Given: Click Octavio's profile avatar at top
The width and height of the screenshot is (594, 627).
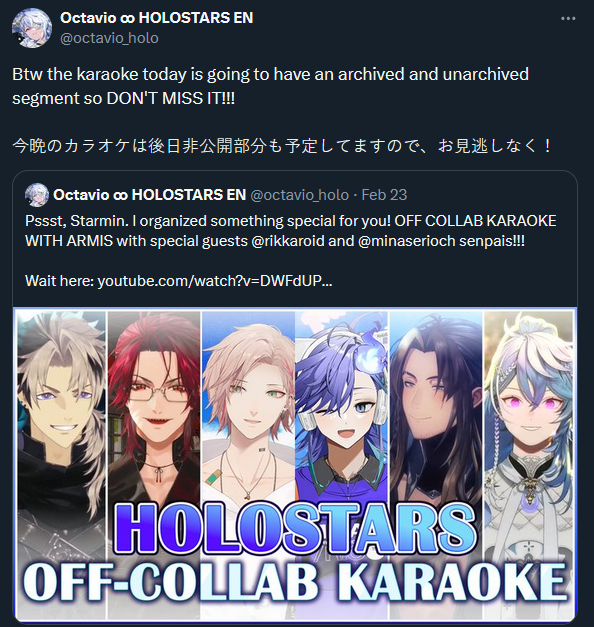Looking at the screenshot, I should pyautogui.click(x=32, y=28).
